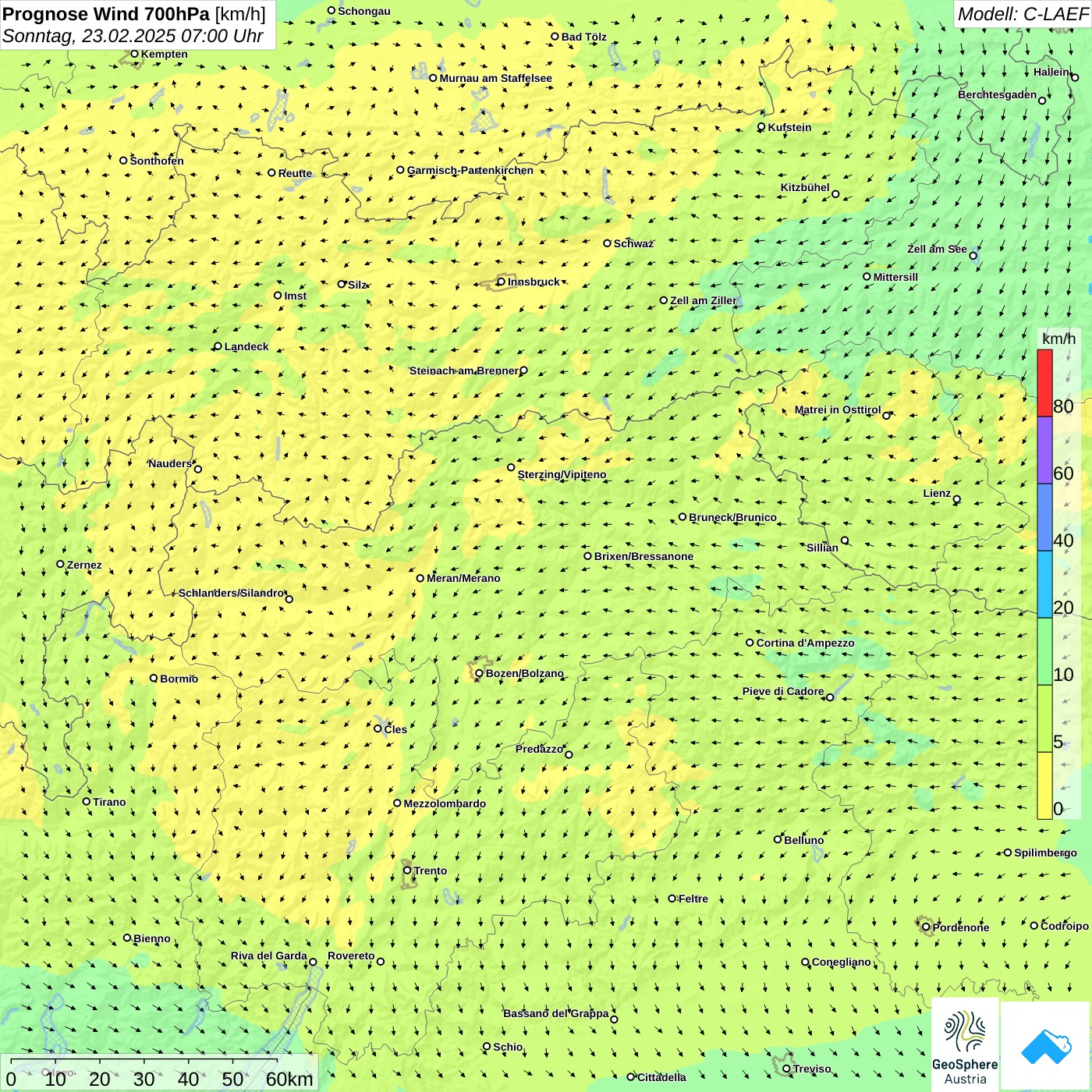Screen dimensions: 1092x1092
Task: Click the Belluno location marker
Action: click(778, 839)
